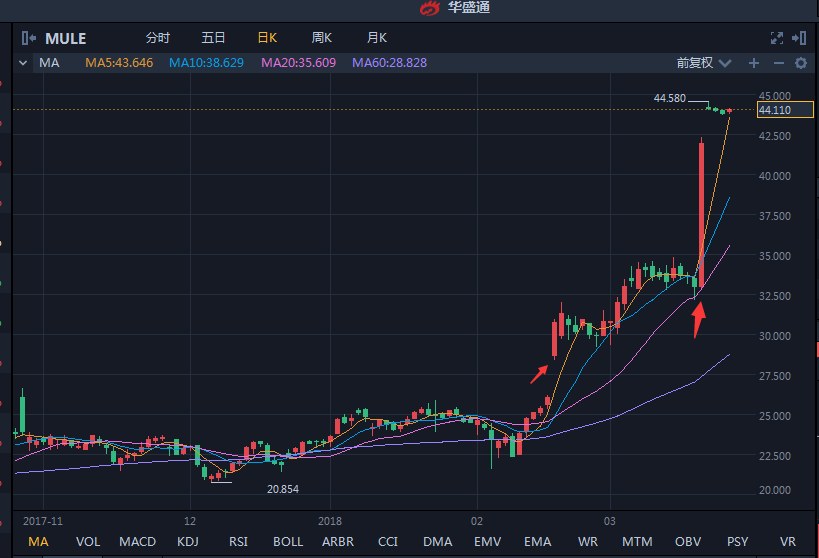This screenshot has height=558, width=819.
Task: Select the 月K monthly chart tab
Action: 376,38
